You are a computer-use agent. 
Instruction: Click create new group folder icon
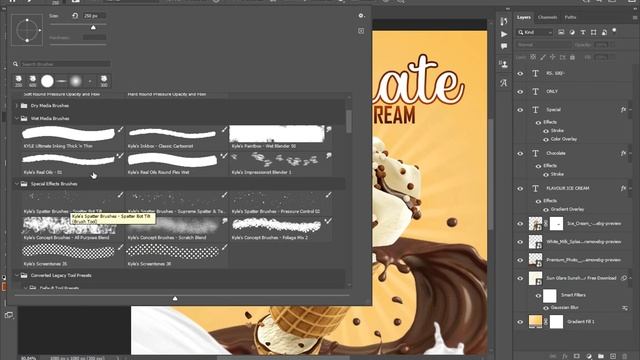pos(601,356)
